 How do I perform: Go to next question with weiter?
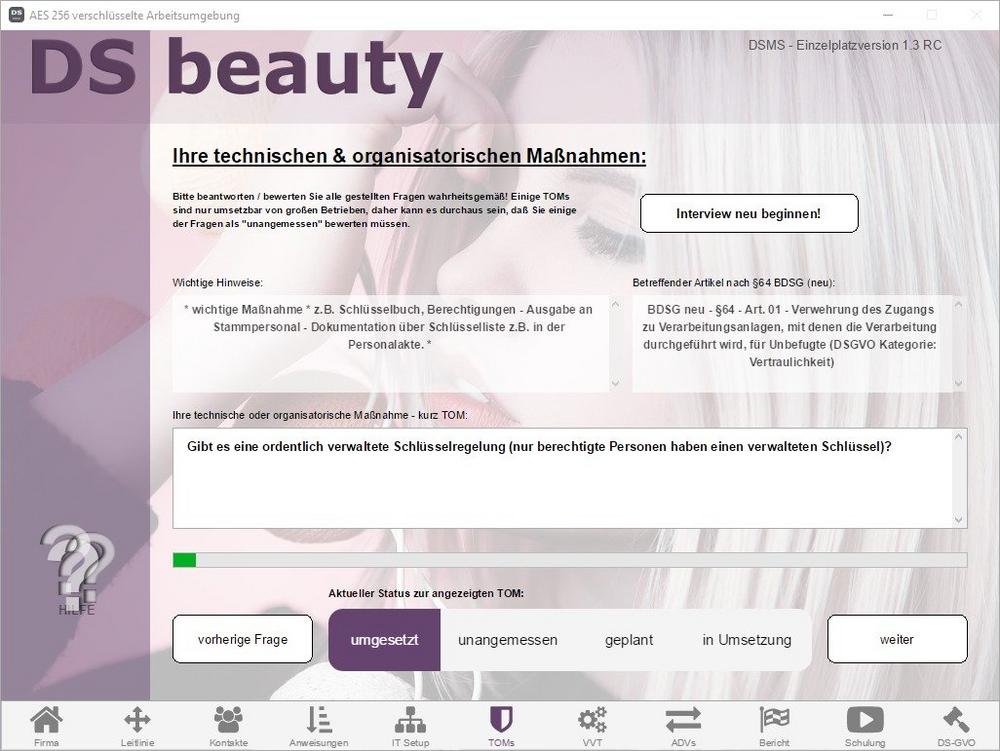897,639
